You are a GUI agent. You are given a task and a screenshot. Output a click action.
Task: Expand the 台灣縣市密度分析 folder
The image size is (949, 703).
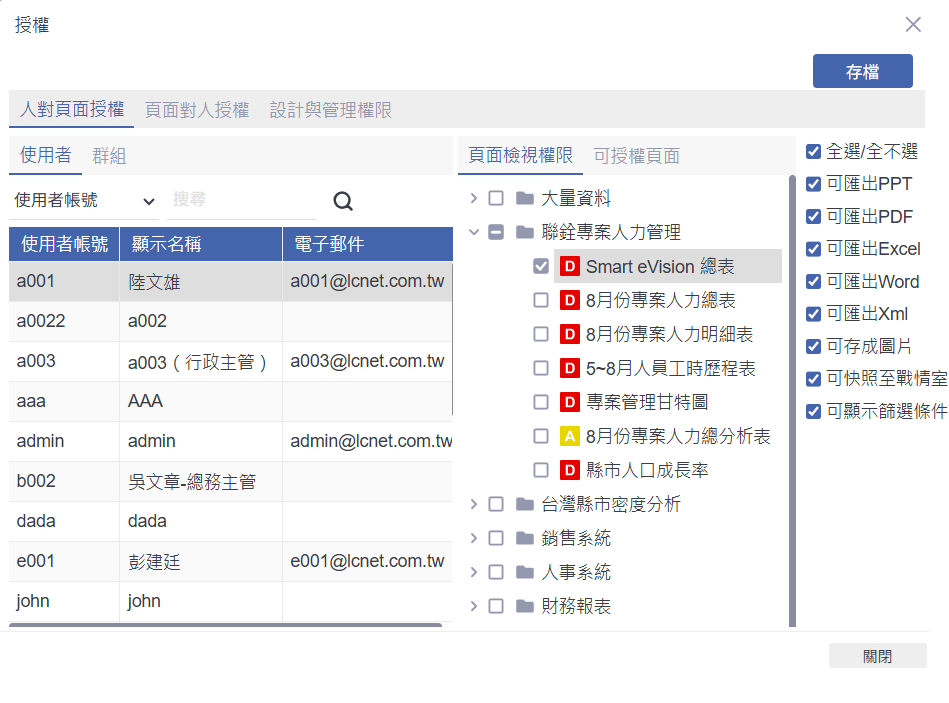[x=474, y=505]
